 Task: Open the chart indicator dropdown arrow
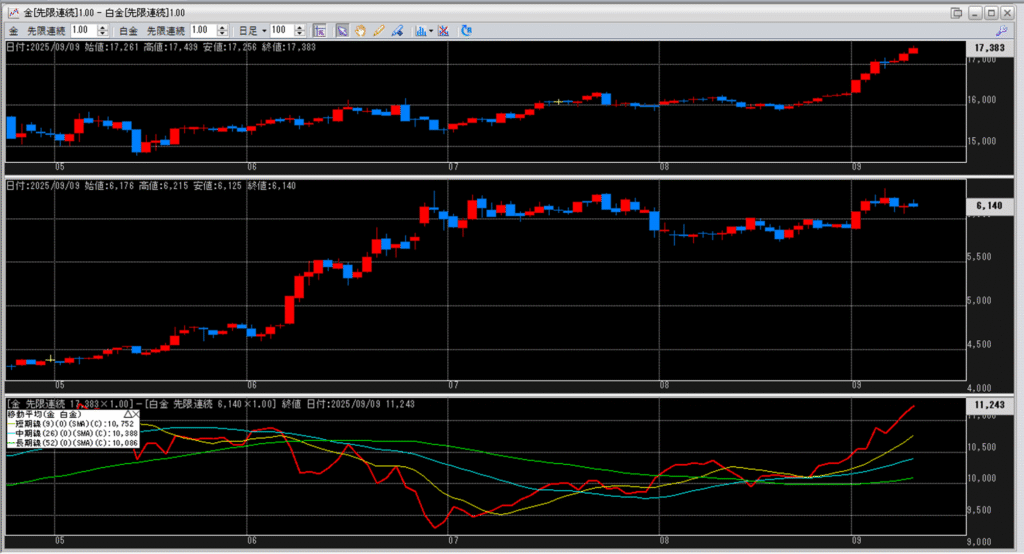click(x=430, y=31)
